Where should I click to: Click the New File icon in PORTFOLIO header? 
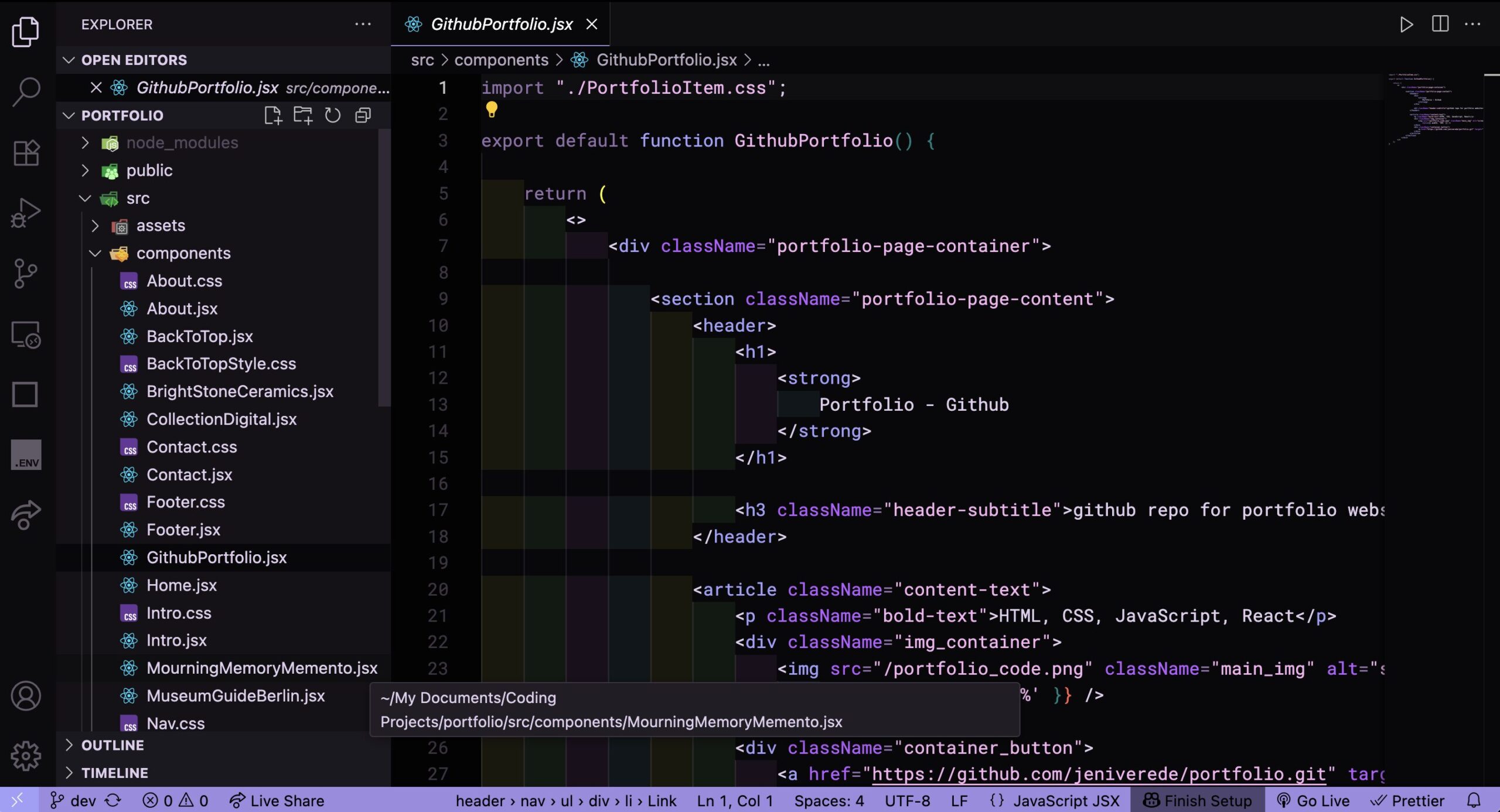(x=272, y=115)
